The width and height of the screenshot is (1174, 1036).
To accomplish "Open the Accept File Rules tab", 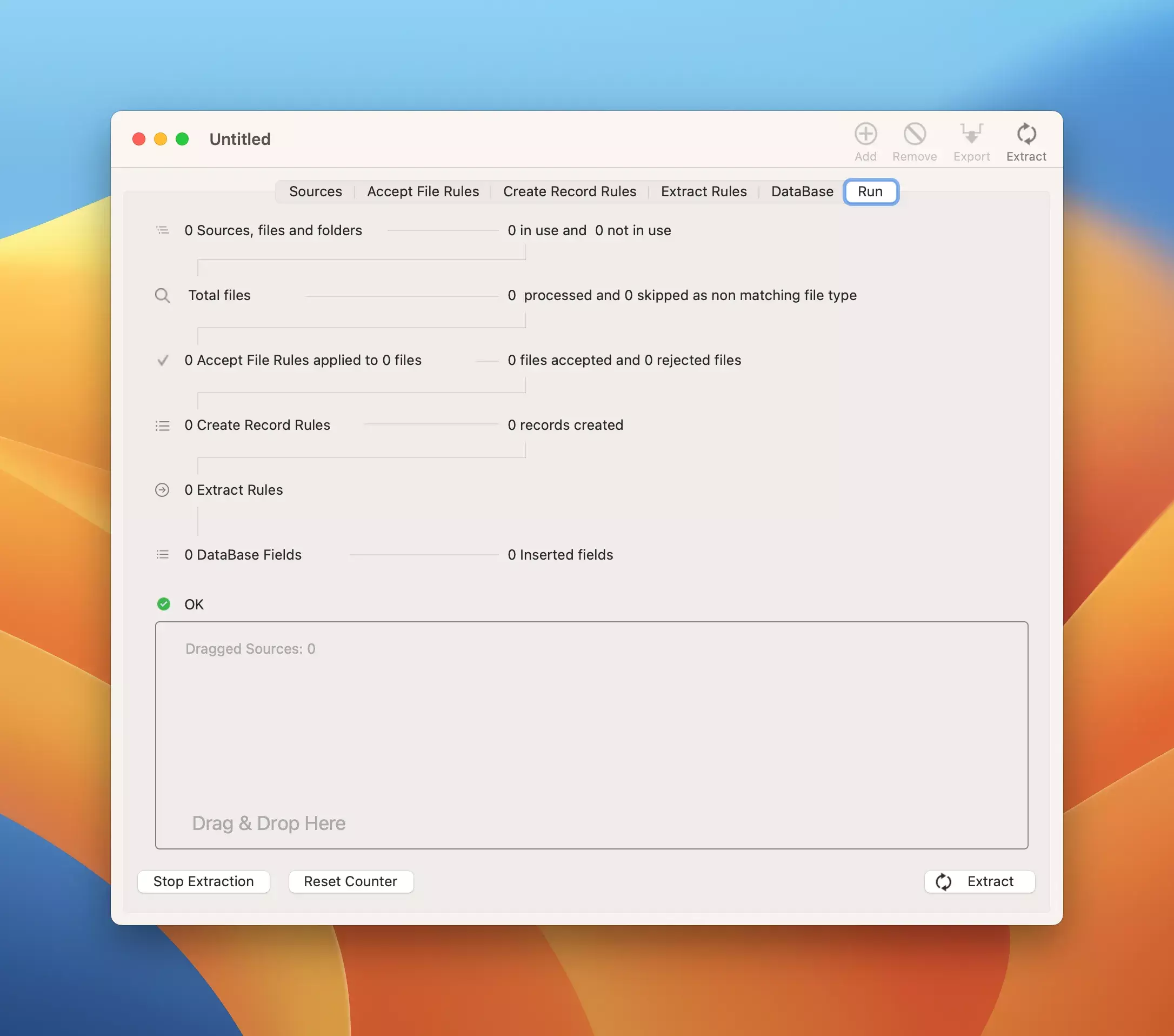I will (423, 191).
